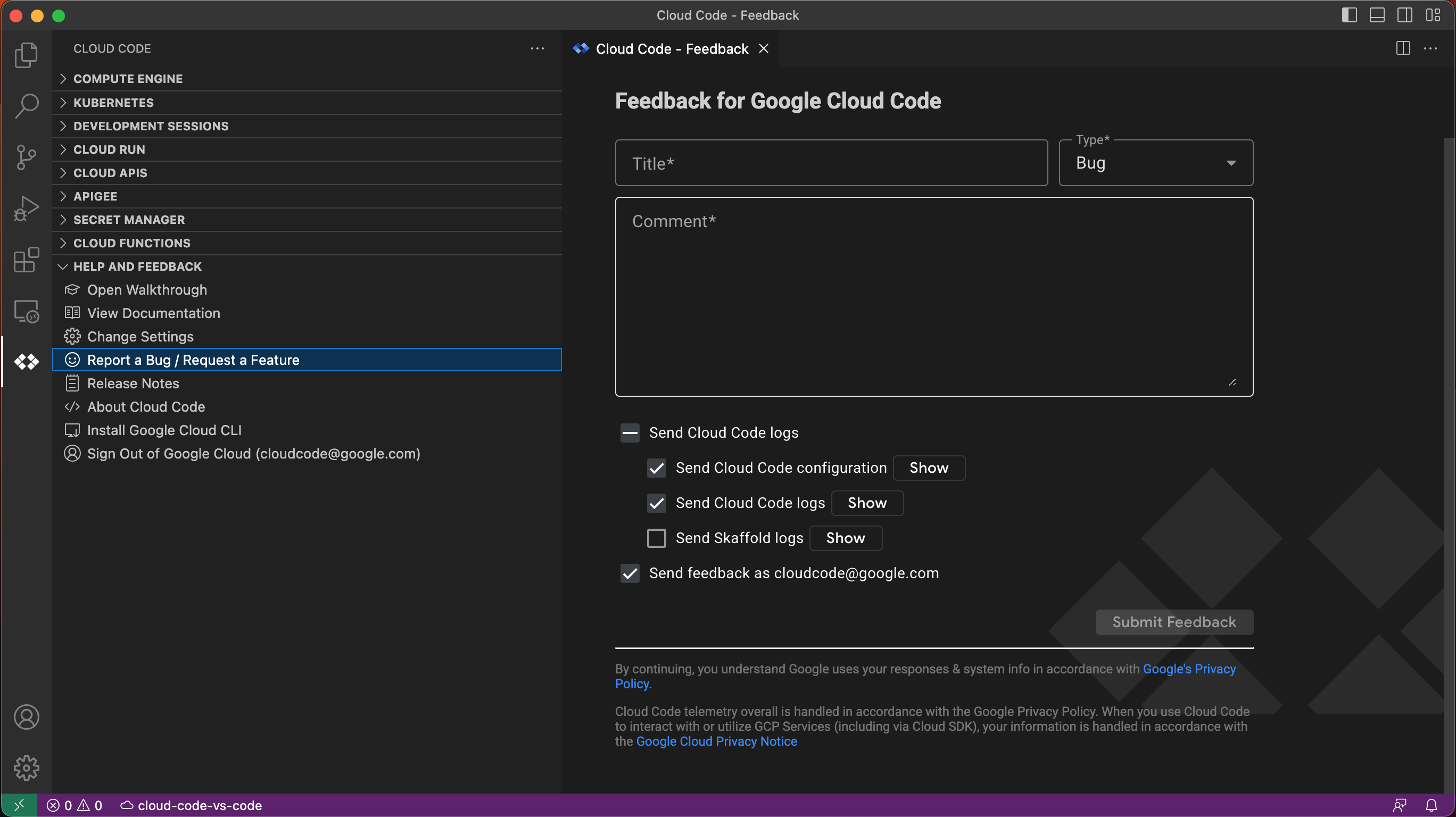
Task: Open View Documentation item
Action: point(307,313)
